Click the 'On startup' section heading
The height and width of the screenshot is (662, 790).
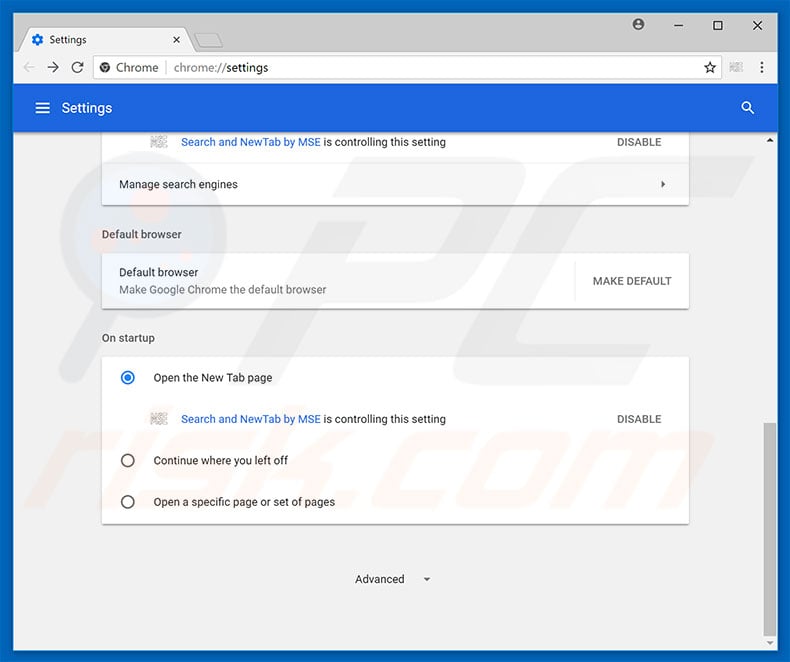click(x=128, y=338)
